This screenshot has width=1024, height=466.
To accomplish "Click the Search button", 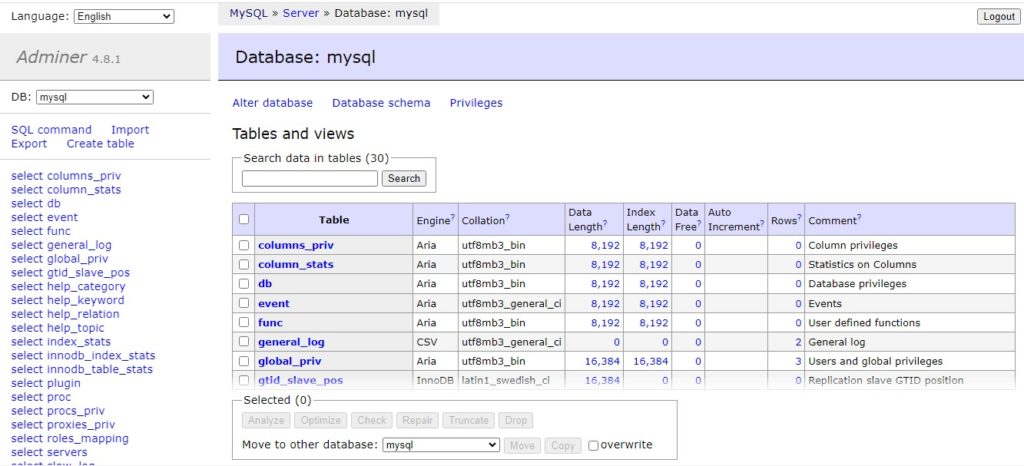I will 404,178.
